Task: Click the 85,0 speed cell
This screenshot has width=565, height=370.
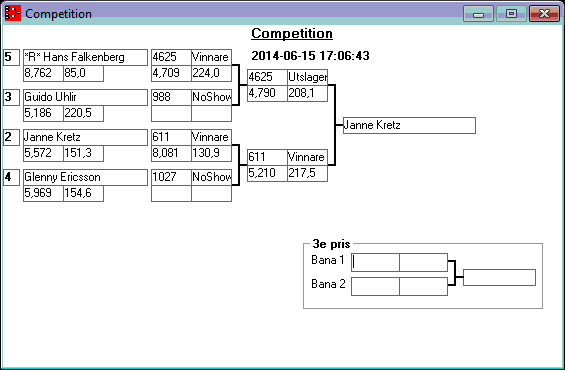Action: [84, 73]
